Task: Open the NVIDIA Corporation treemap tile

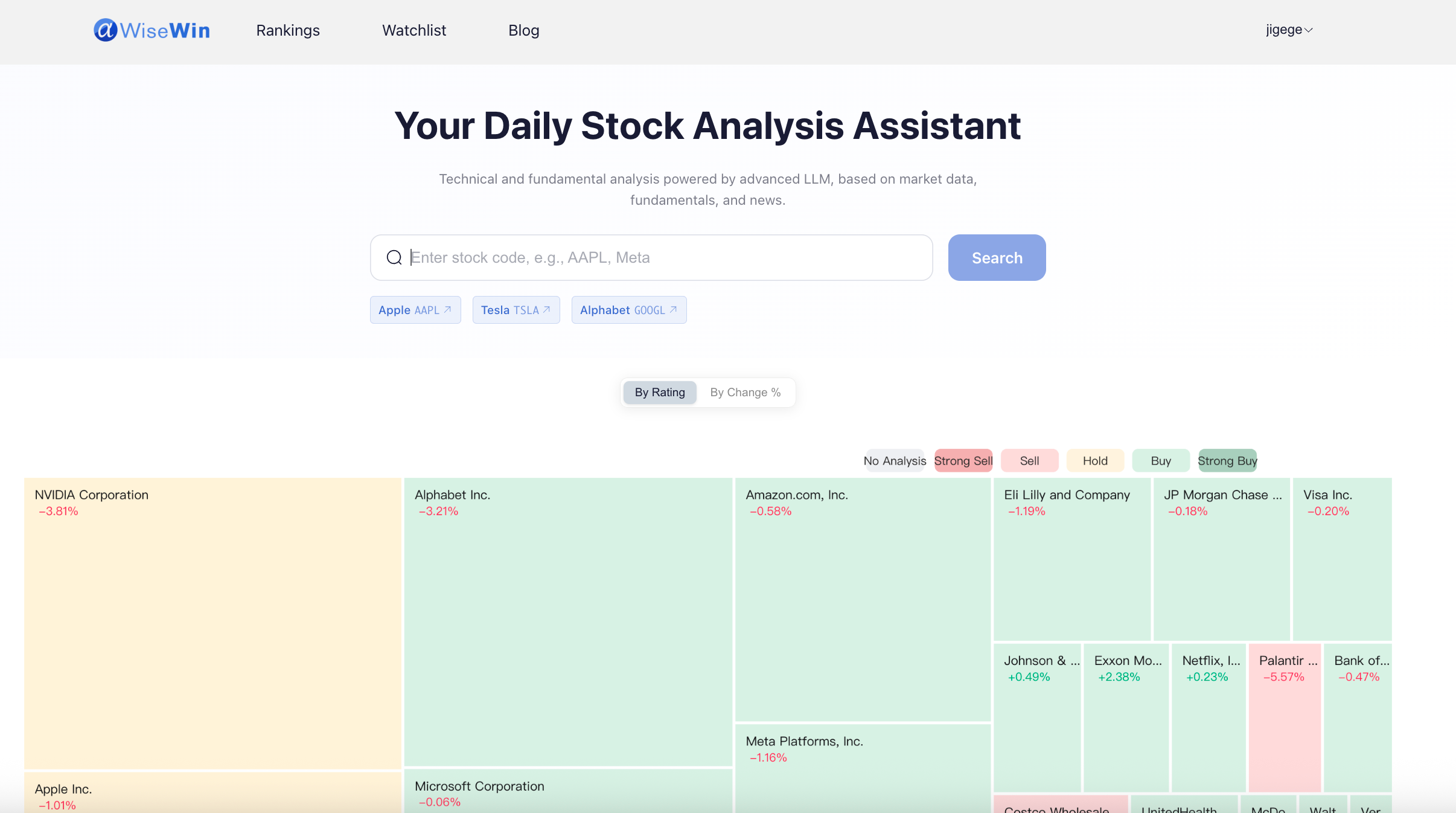Action: pos(212,622)
